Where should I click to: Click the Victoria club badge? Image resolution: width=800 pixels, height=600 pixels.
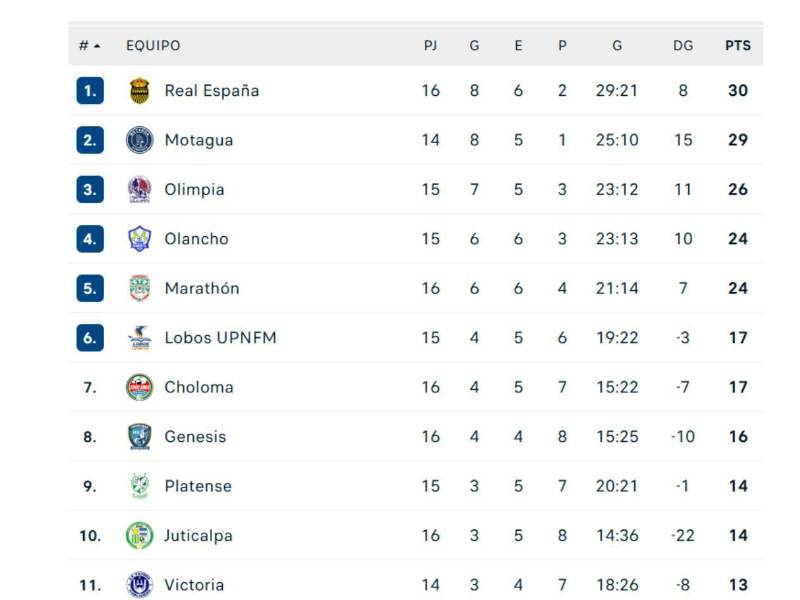140,585
